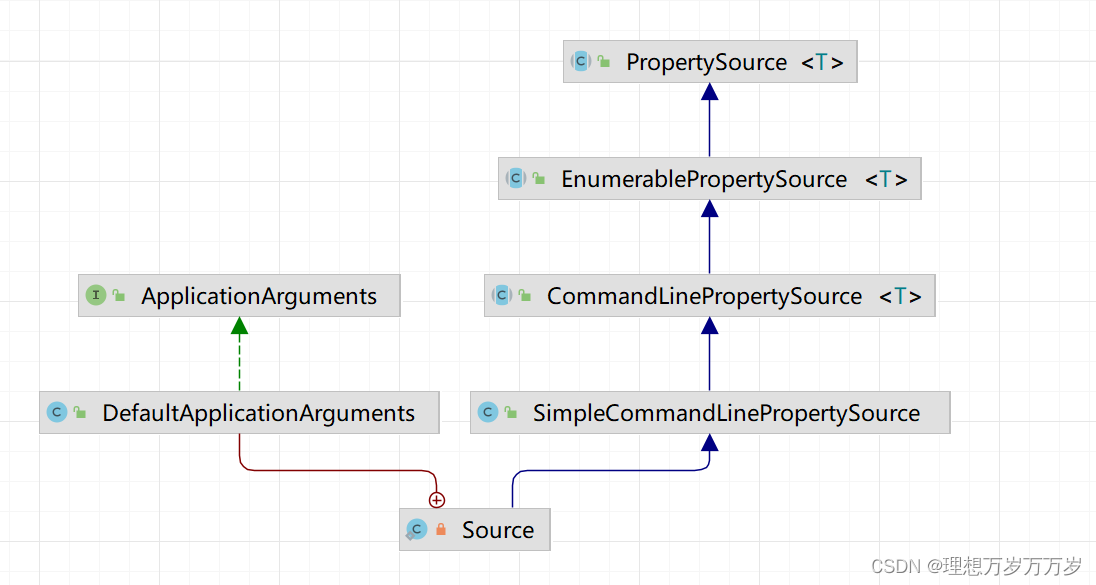The width and height of the screenshot is (1096, 585).
Task: Click the PropertySource class icon
Action: click(x=581, y=61)
